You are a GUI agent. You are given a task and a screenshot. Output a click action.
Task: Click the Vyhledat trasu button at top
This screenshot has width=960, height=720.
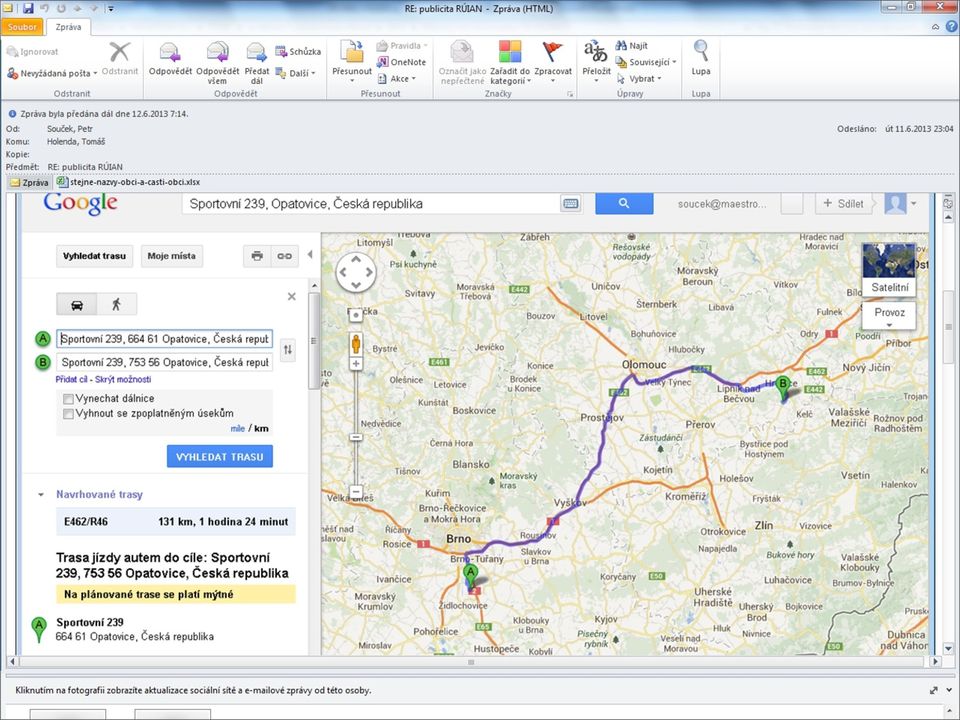pyautogui.click(x=94, y=256)
